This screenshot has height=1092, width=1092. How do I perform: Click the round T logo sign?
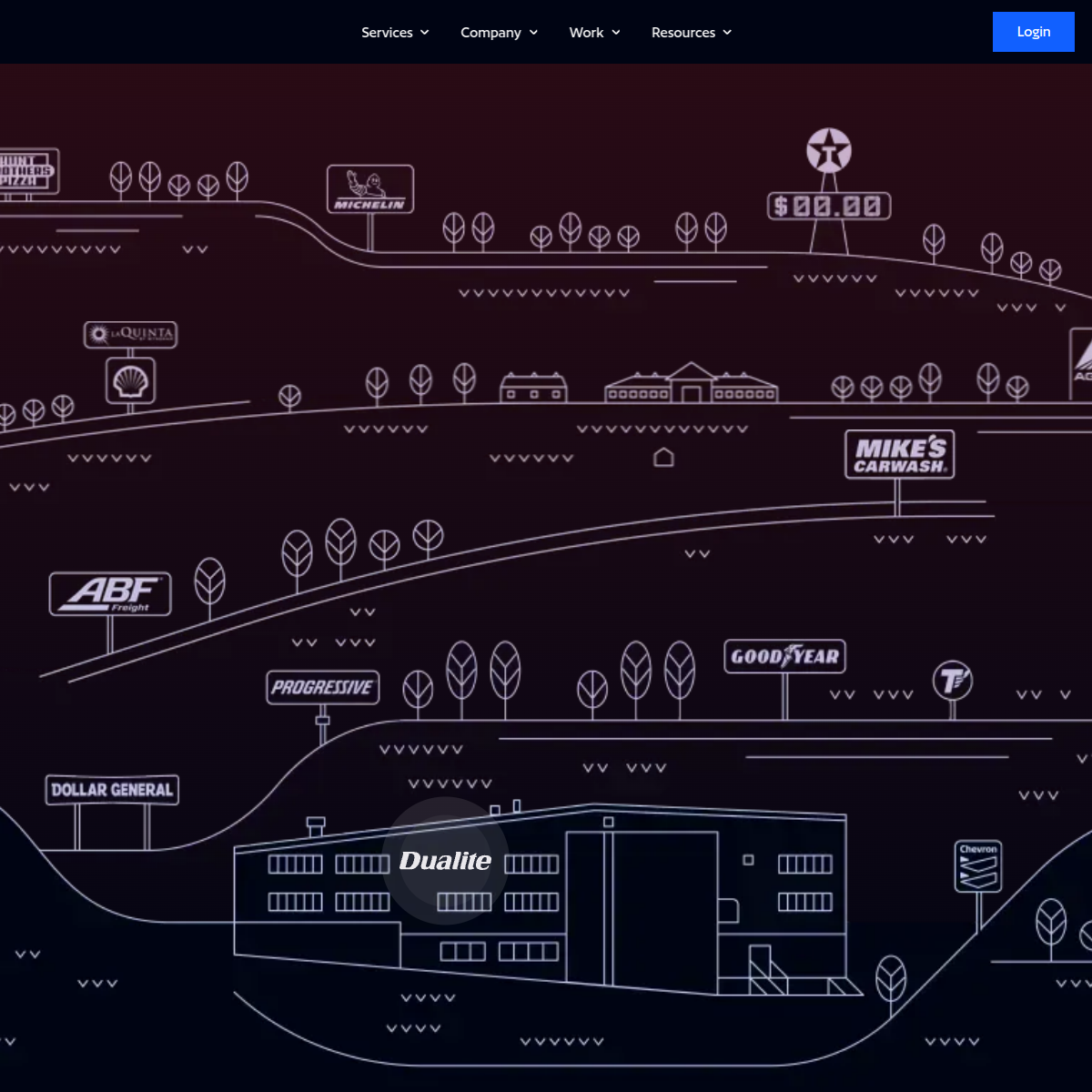click(x=953, y=680)
